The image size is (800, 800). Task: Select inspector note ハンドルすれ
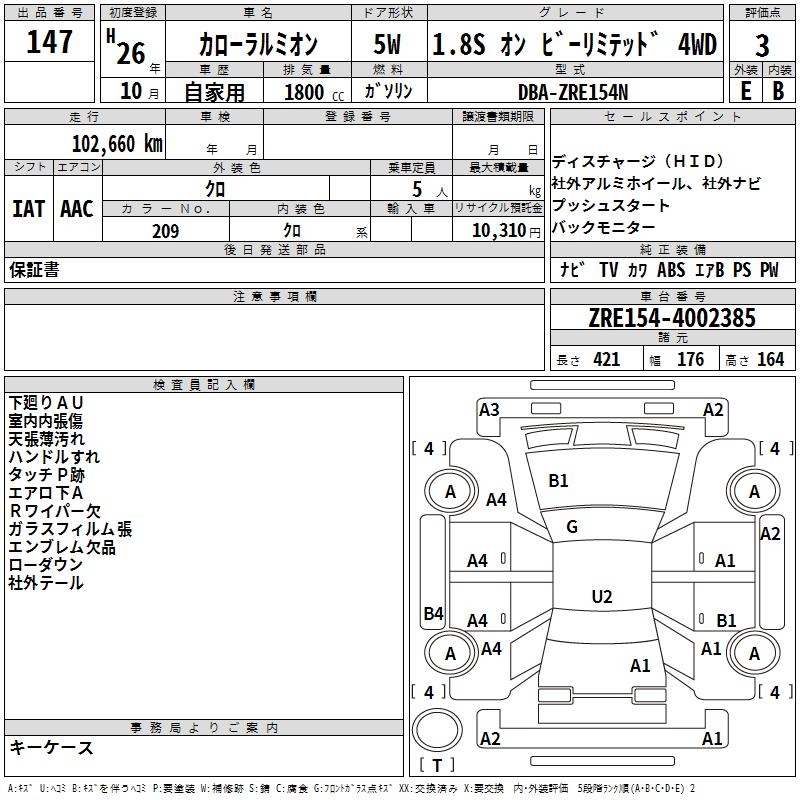[x=54, y=457]
